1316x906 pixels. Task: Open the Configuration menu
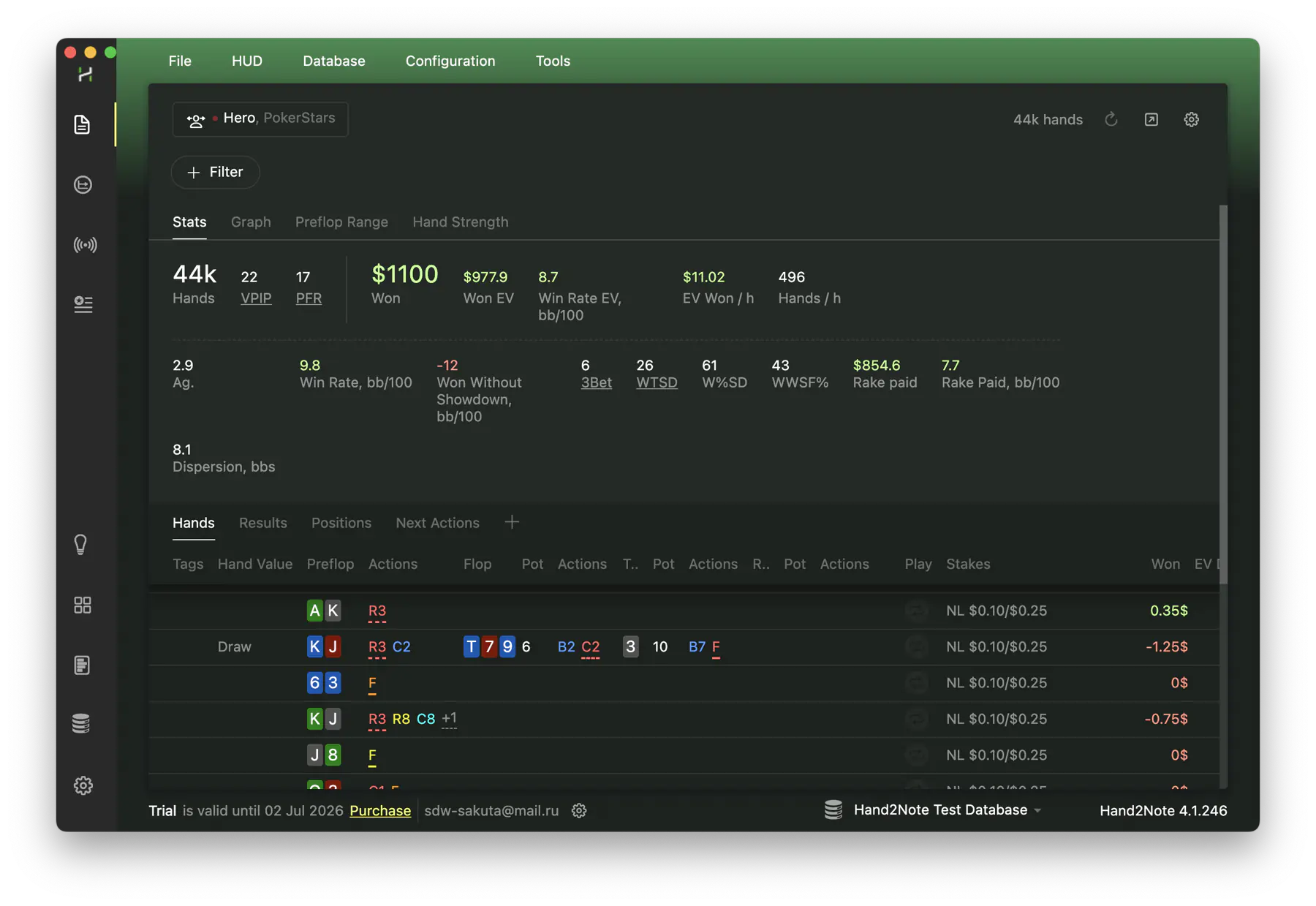click(x=450, y=61)
